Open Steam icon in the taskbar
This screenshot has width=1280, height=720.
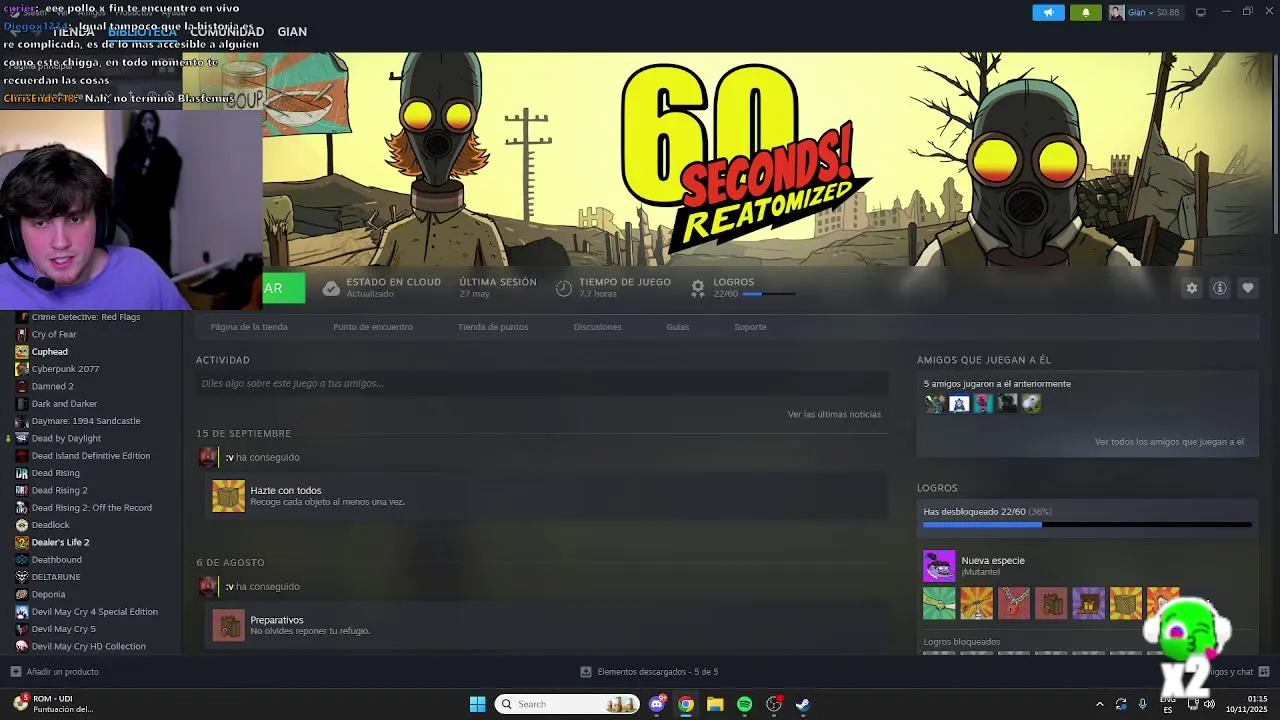[x=802, y=704]
